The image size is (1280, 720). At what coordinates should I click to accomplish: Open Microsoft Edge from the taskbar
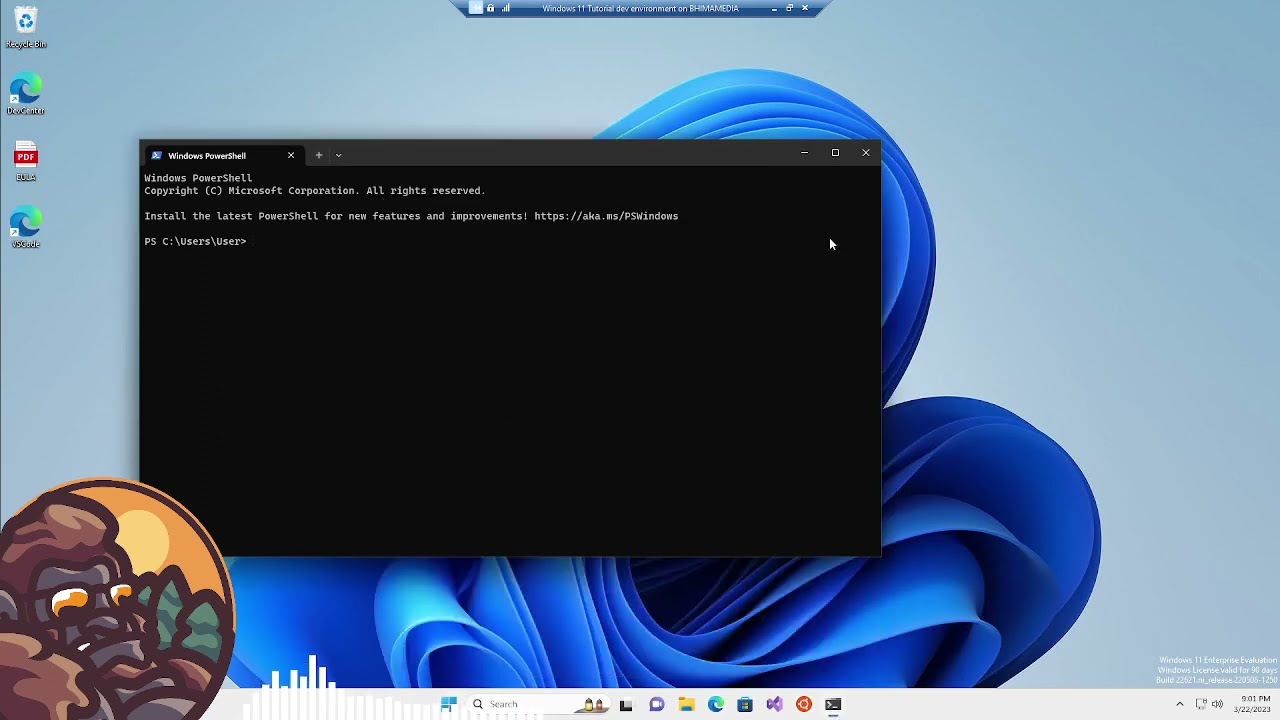[x=716, y=704]
